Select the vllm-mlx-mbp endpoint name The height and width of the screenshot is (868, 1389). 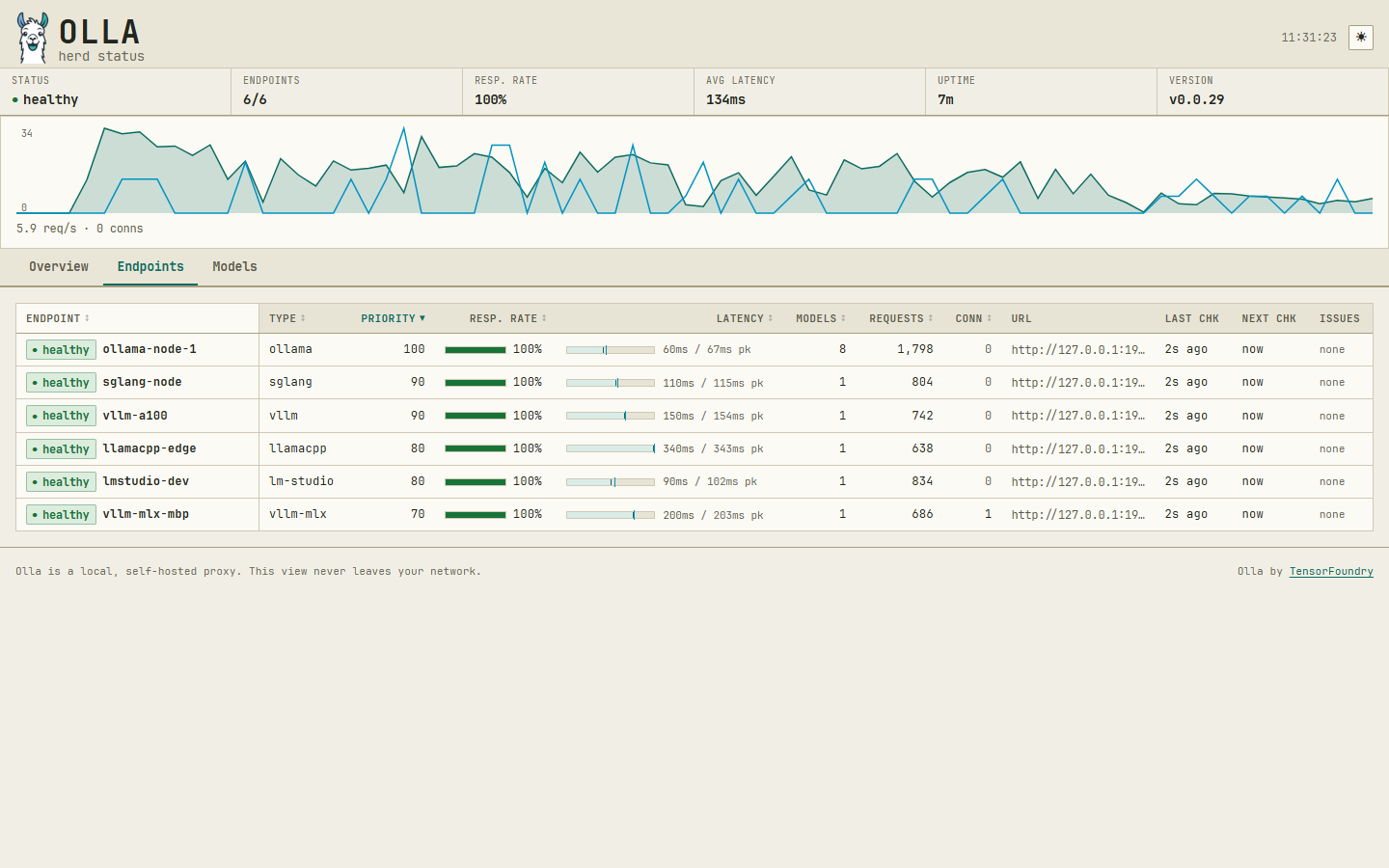[146, 514]
